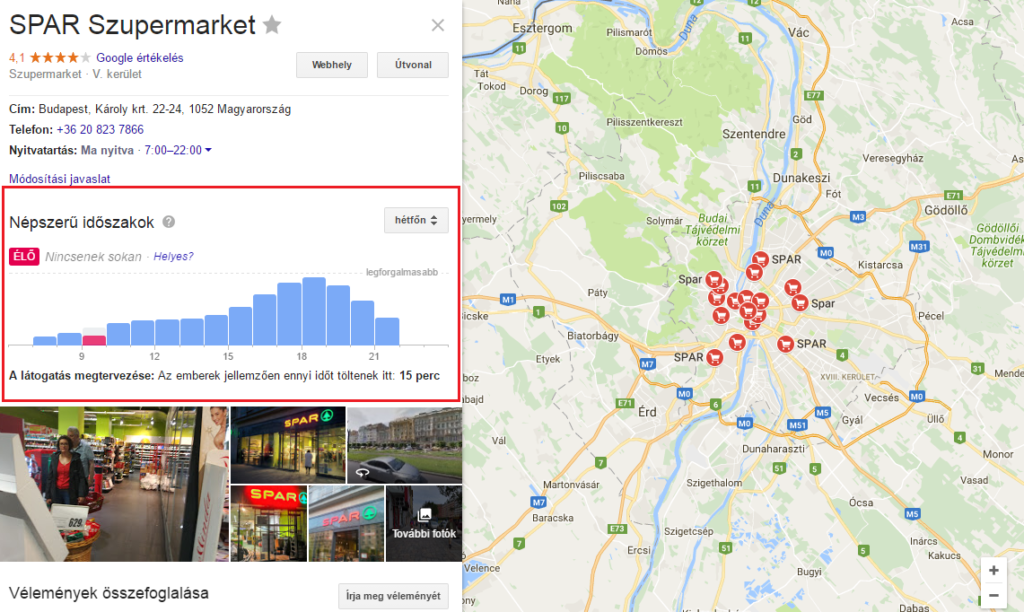Click the tallest bar at 18 in the chart
This screenshot has height=612, width=1024.
click(x=314, y=311)
